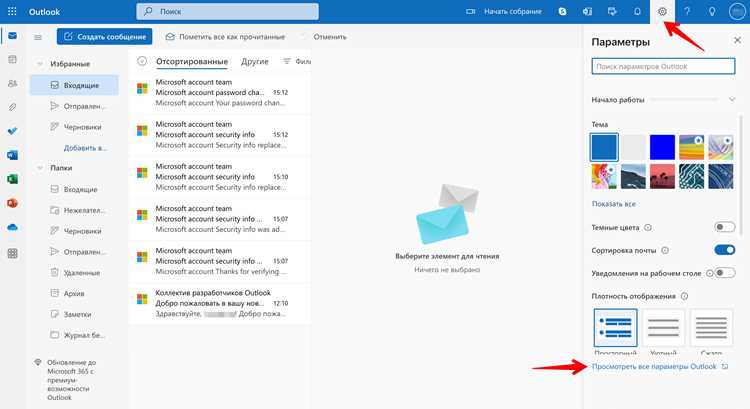Launch Excel from the left rail

coord(12,179)
